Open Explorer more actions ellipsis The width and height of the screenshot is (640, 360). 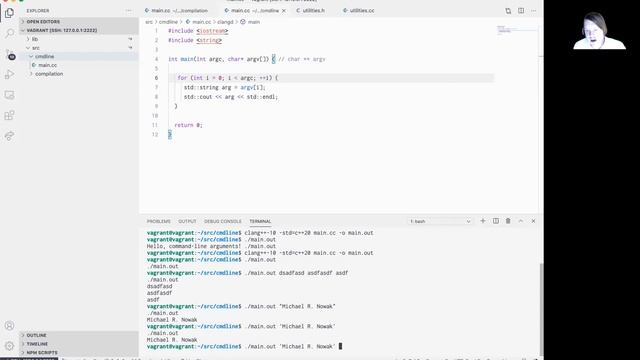(x=129, y=11)
